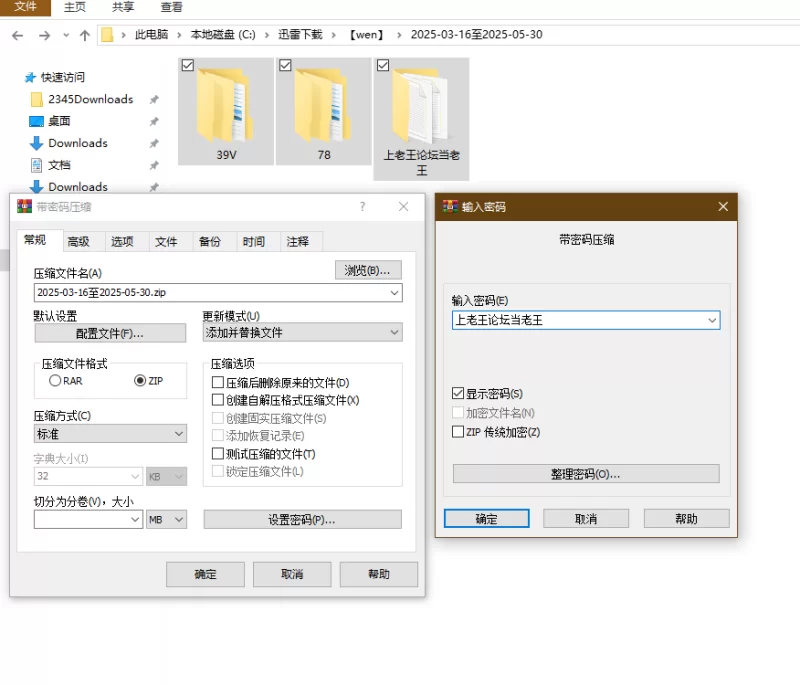Open the 更新模式 dropdown
The height and width of the screenshot is (685, 800).
pyautogui.click(x=394, y=332)
